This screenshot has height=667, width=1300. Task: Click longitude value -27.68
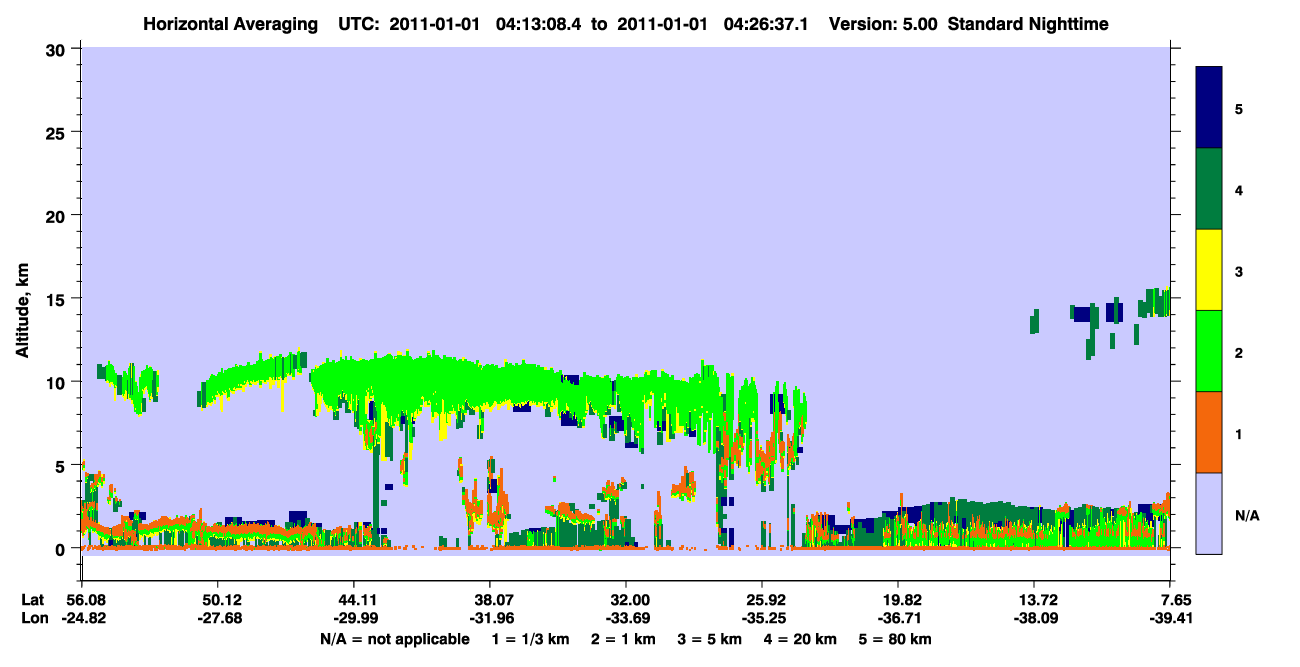tap(217, 618)
